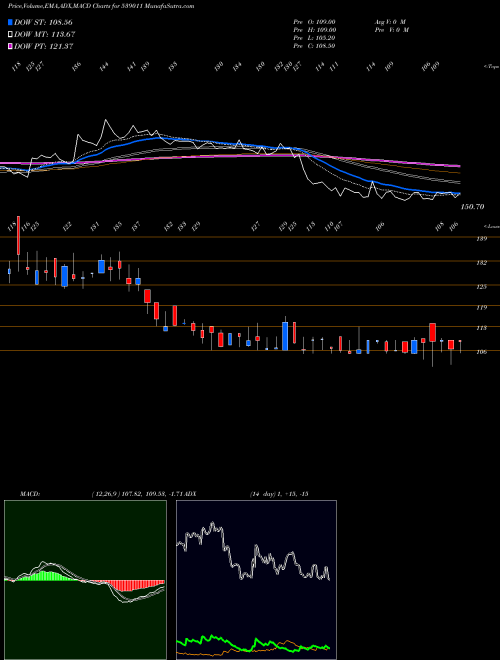Click the 'Pre O: 109.00' value
Viewport: 500px width, 660px height.
click(x=314, y=22)
